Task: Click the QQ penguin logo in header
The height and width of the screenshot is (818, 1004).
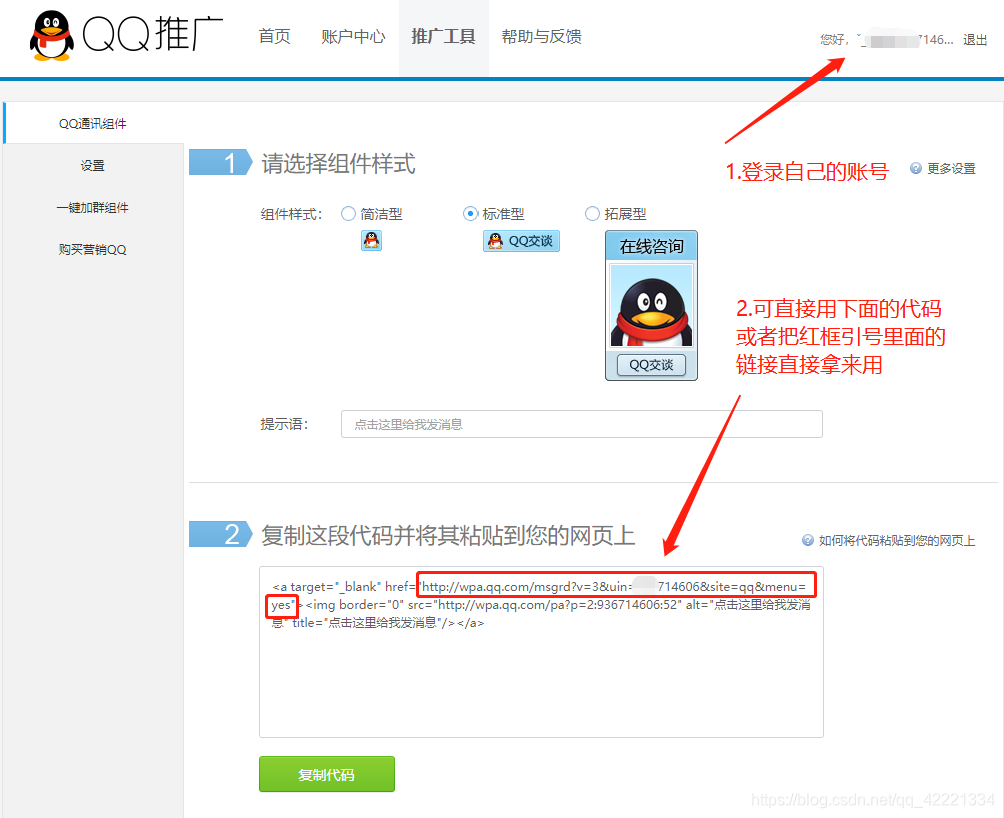Action: (51, 36)
